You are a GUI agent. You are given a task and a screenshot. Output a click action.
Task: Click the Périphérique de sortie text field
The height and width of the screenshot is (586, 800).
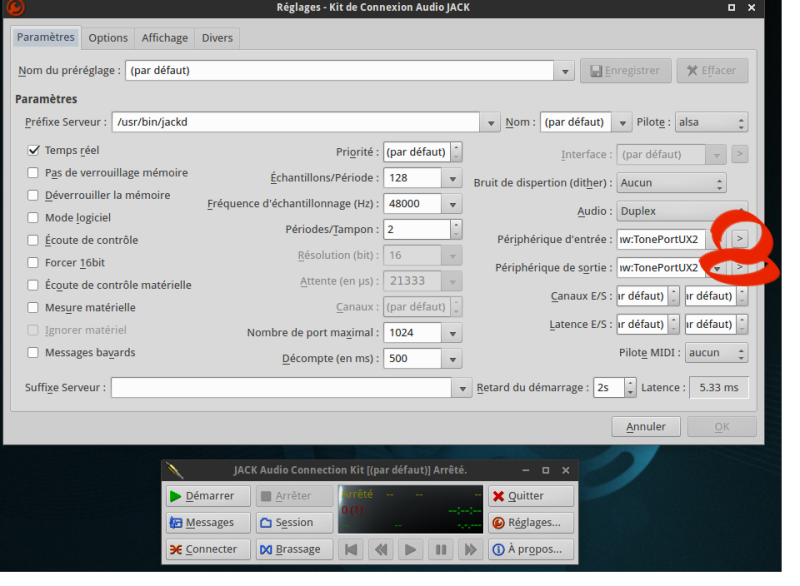click(661, 268)
